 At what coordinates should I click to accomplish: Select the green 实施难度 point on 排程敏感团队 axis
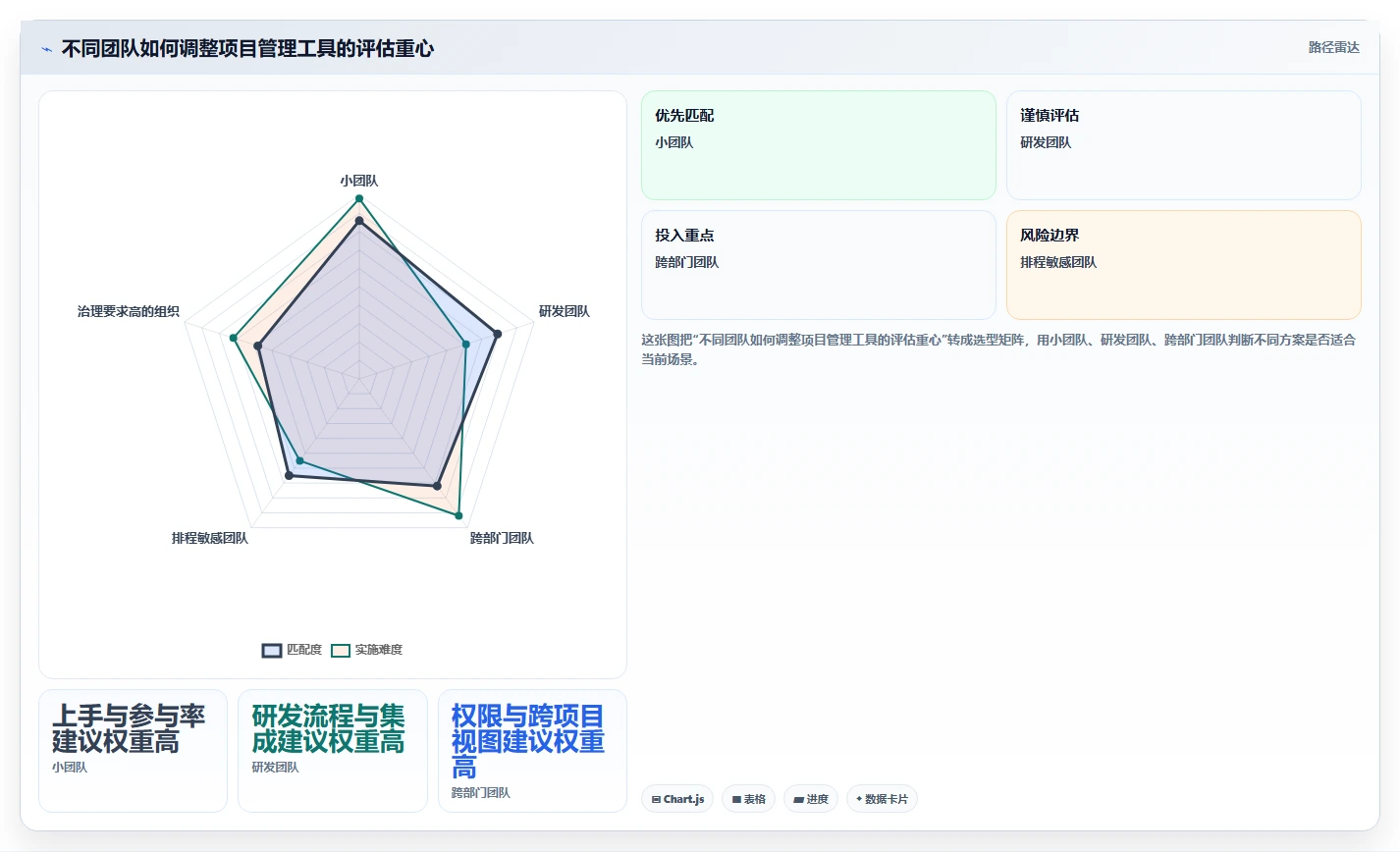click(300, 460)
